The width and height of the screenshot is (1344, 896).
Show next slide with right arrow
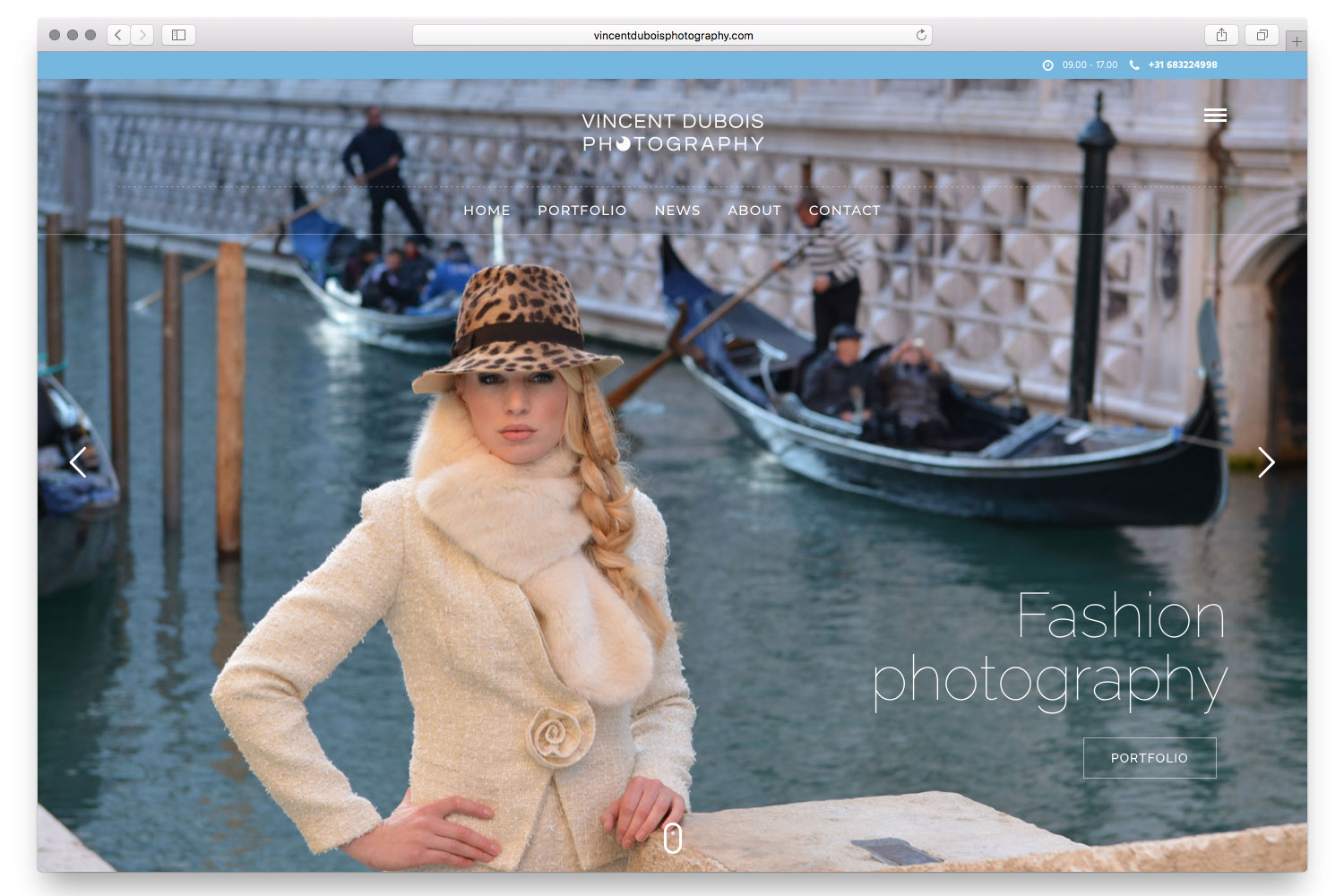tap(1265, 462)
